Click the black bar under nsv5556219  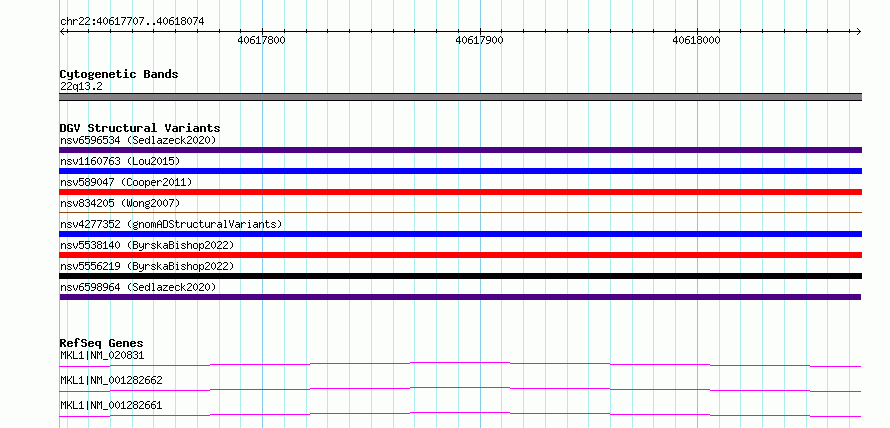461,276
